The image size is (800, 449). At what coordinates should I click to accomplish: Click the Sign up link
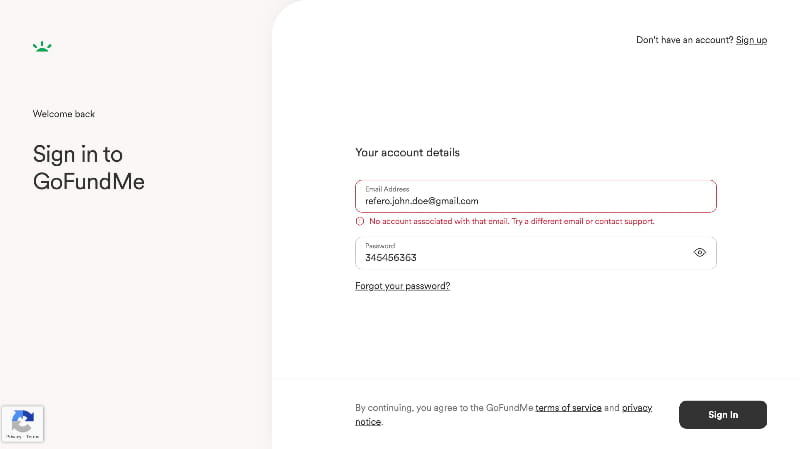751,40
